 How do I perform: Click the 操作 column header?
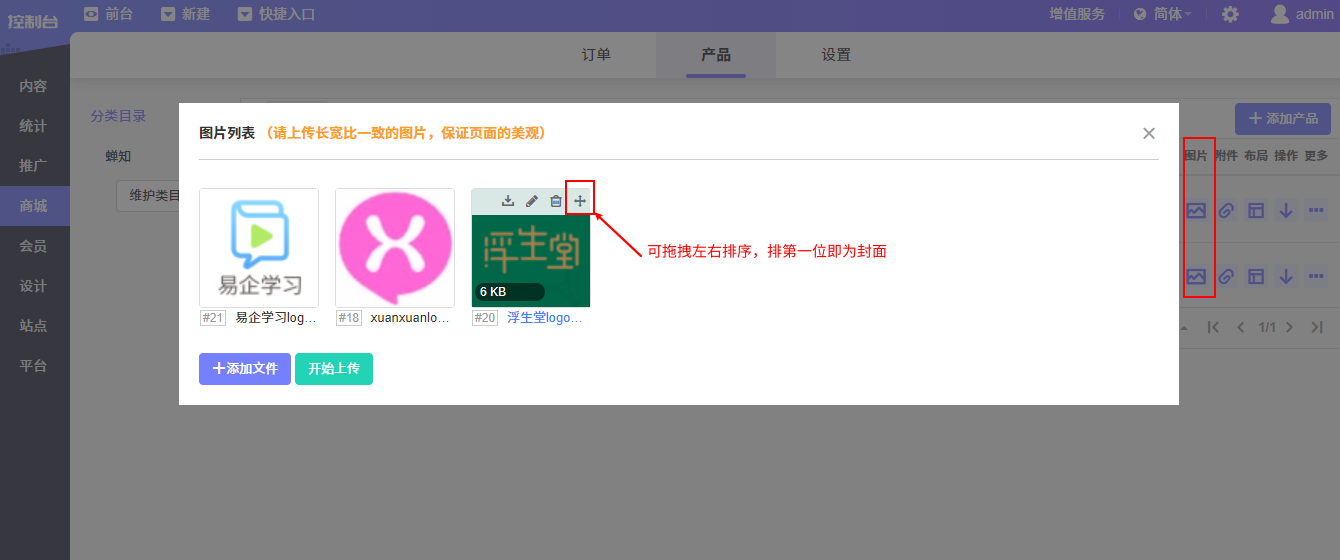pos(1286,156)
